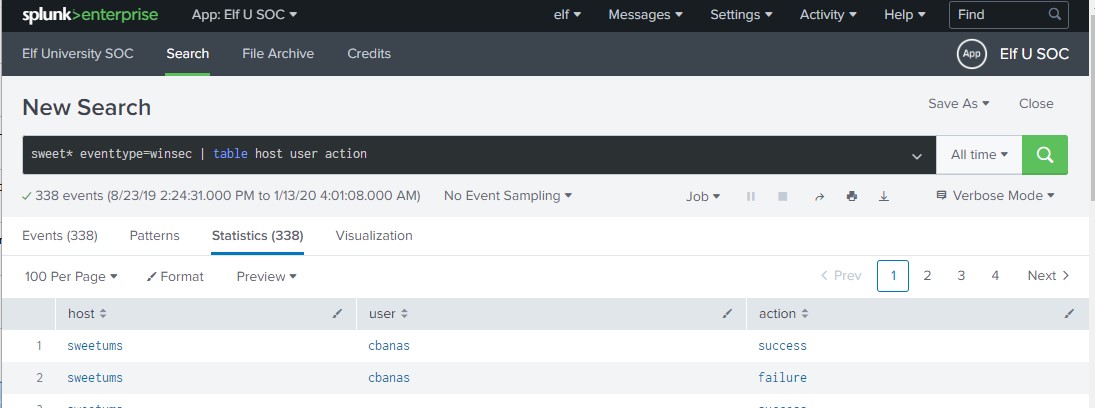
Task: Switch to the Events (338) tab
Action: pos(60,236)
